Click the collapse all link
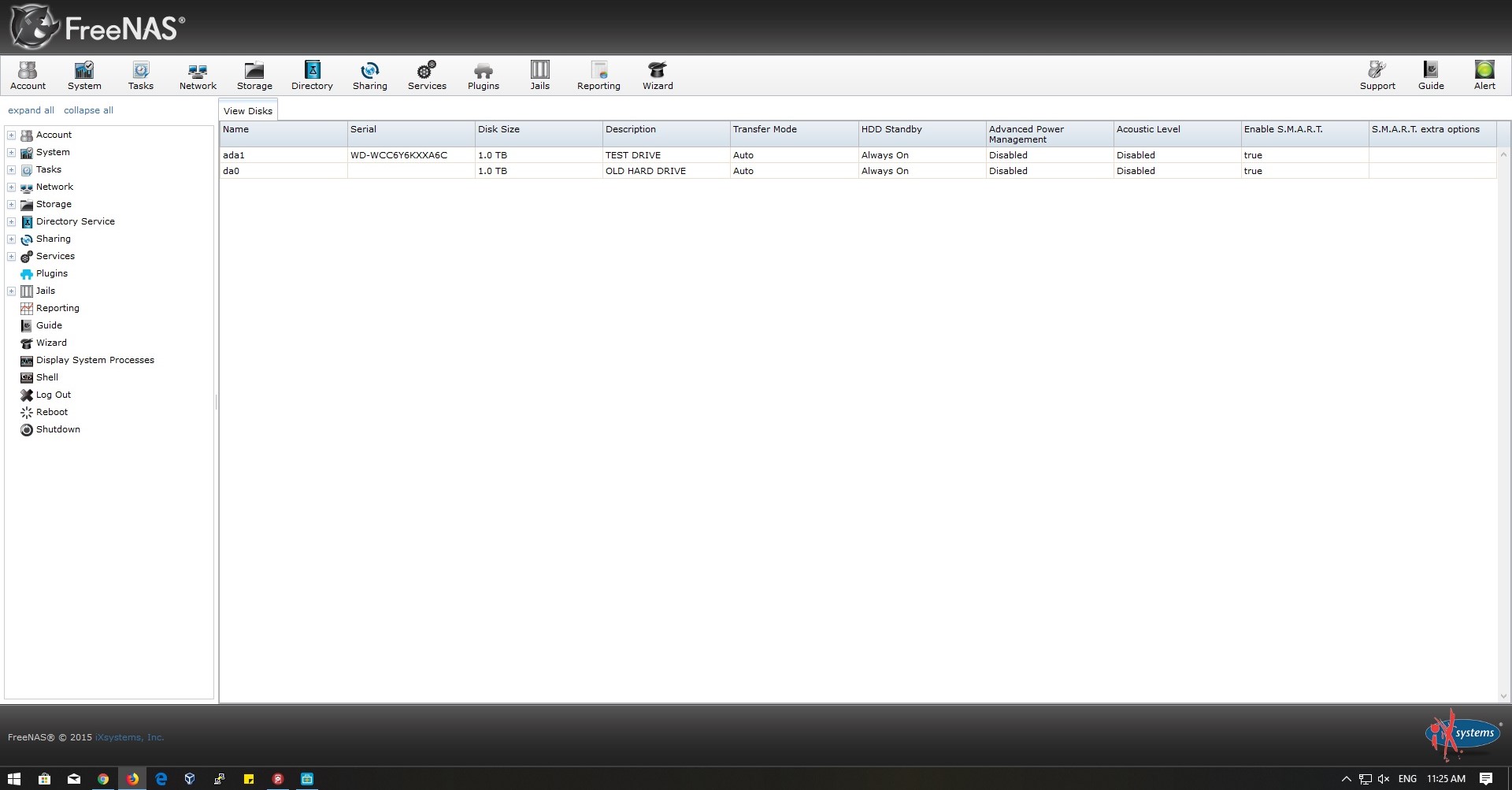The image size is (1512, 790). [88, 110]
